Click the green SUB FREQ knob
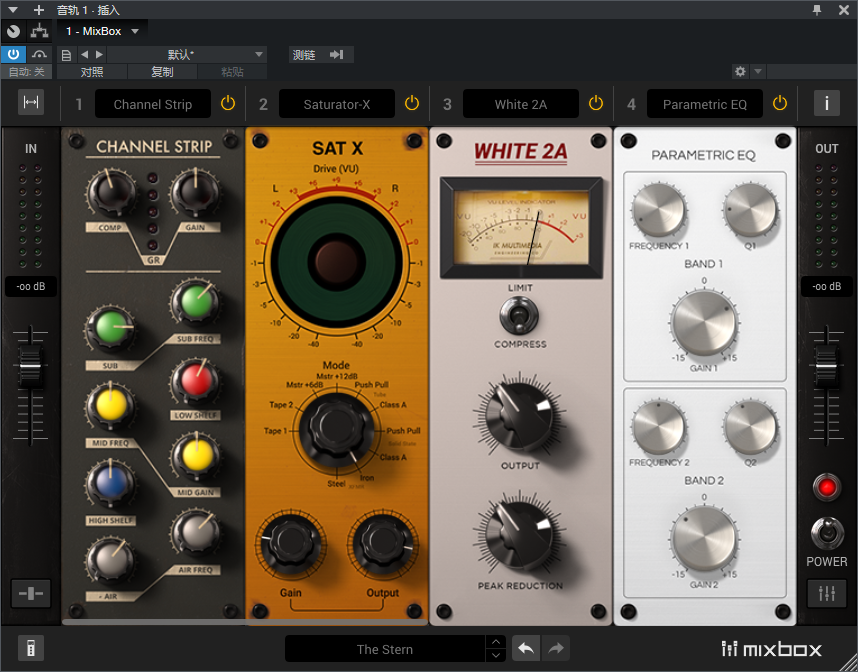The width and height of the screenshot is (858, 672). pos(195,302)
